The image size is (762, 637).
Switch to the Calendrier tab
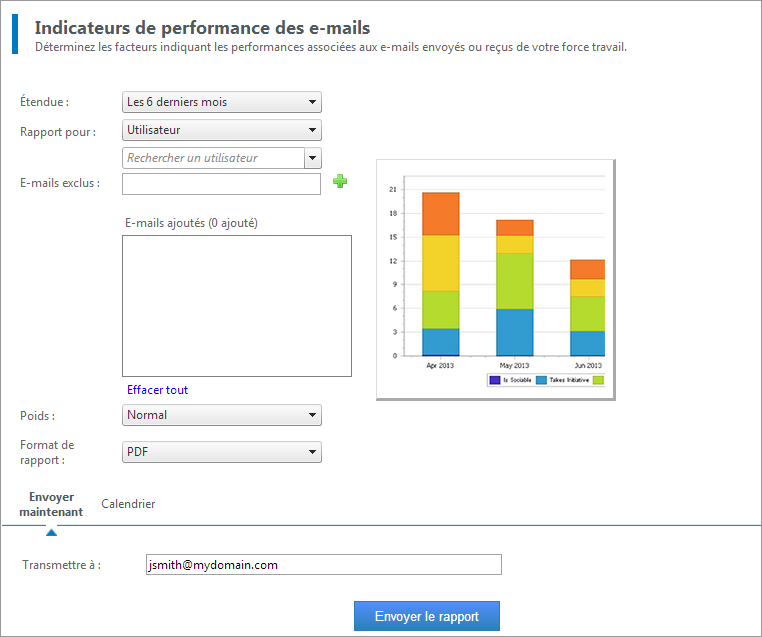(x=128, y=504)
